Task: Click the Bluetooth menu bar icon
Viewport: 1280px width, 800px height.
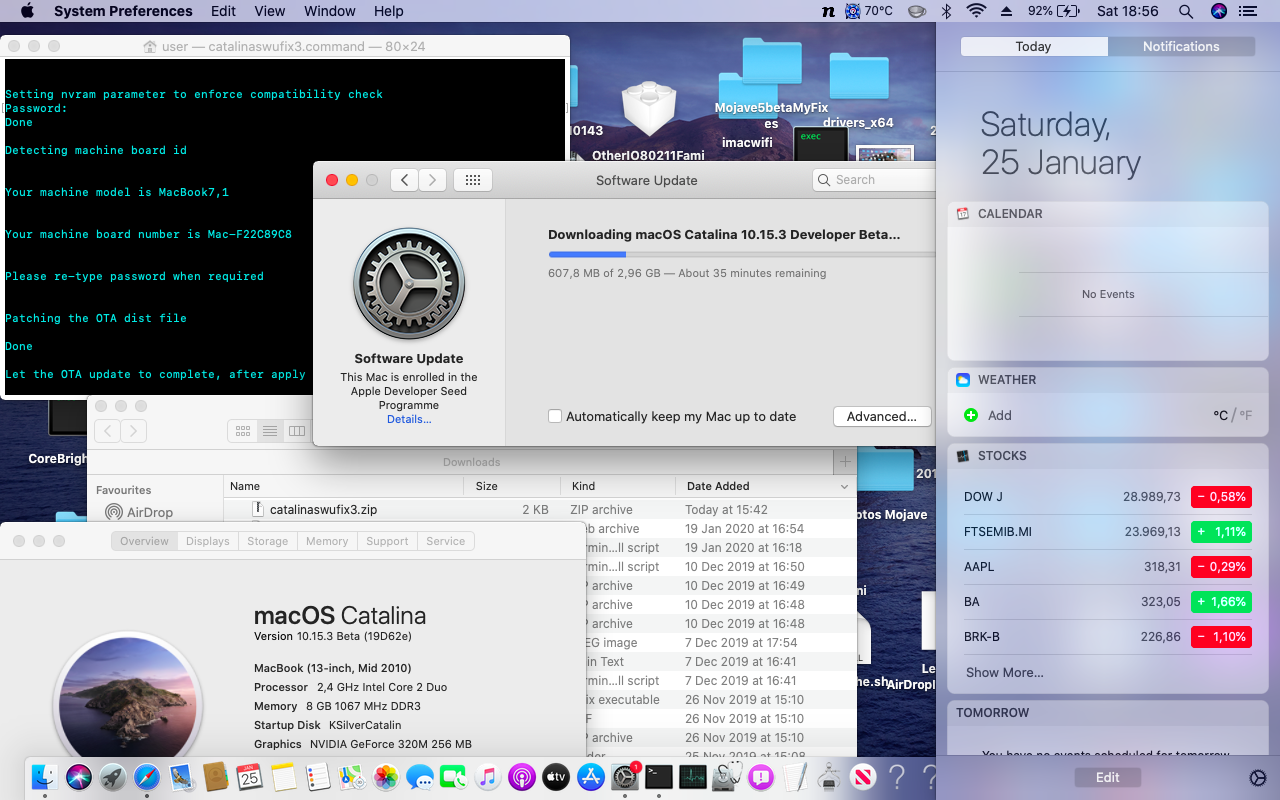Action: [946, 11]
